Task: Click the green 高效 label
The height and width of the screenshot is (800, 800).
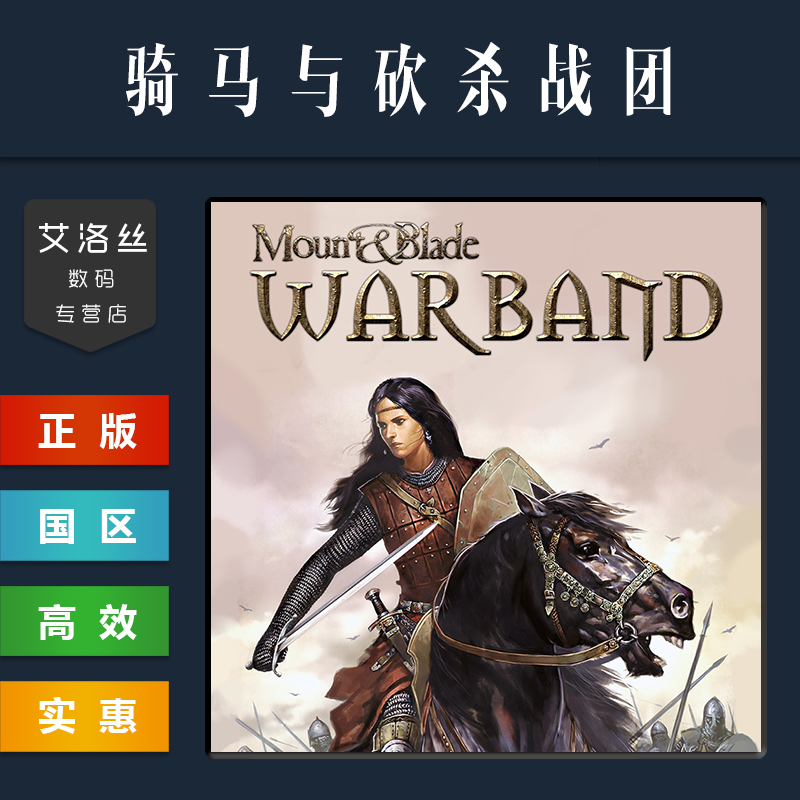Action: pyautogui.click(x=84, y=621)
